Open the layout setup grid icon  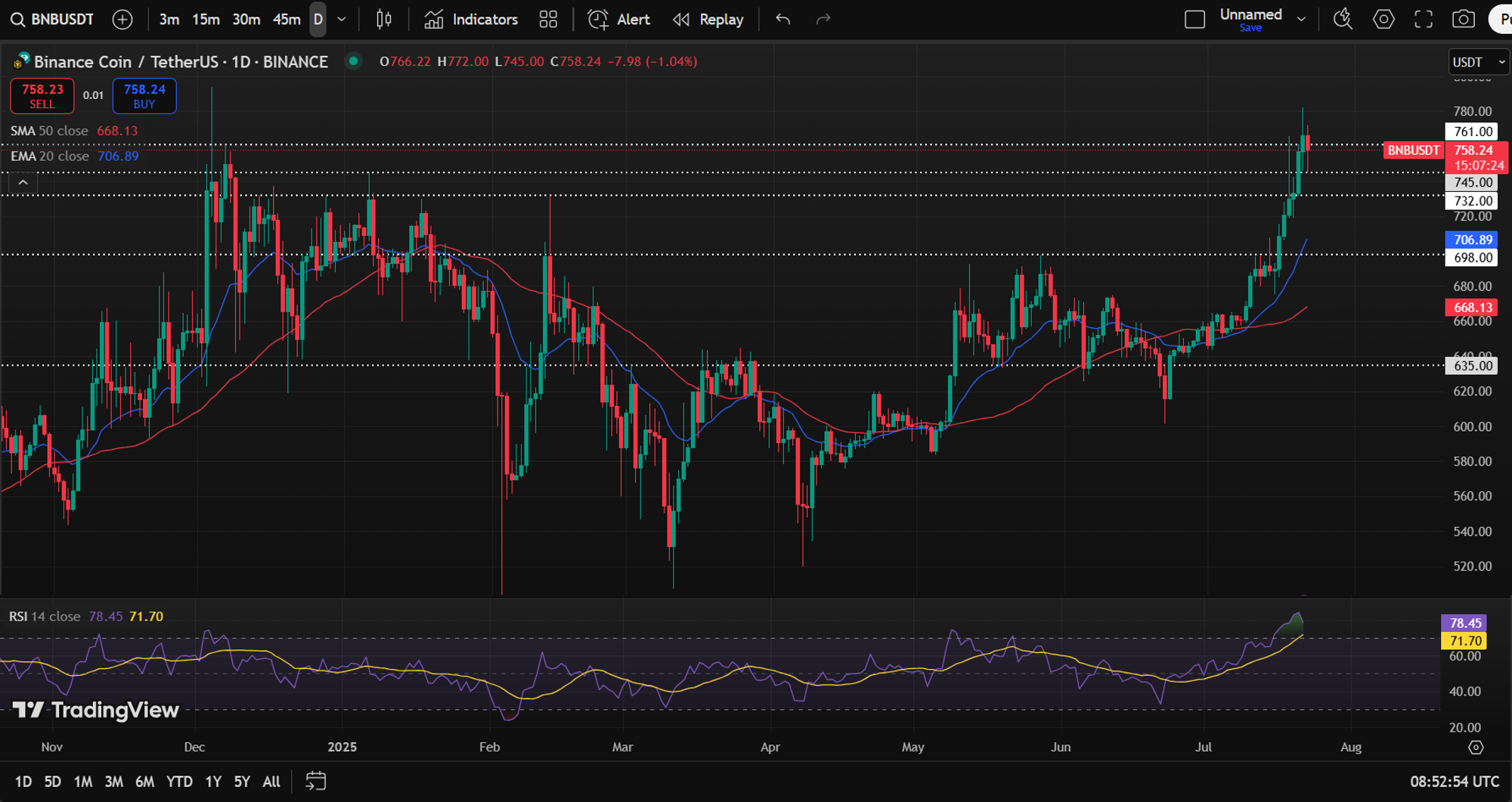point(548,20)
